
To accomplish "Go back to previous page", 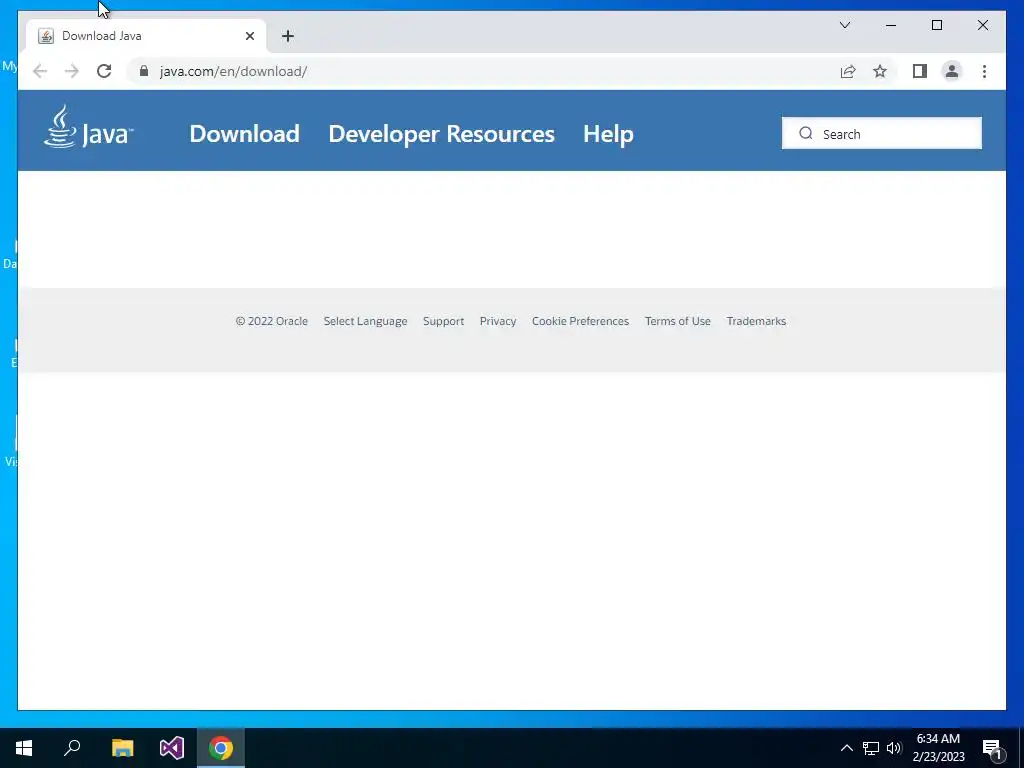I will pos(40,71).
